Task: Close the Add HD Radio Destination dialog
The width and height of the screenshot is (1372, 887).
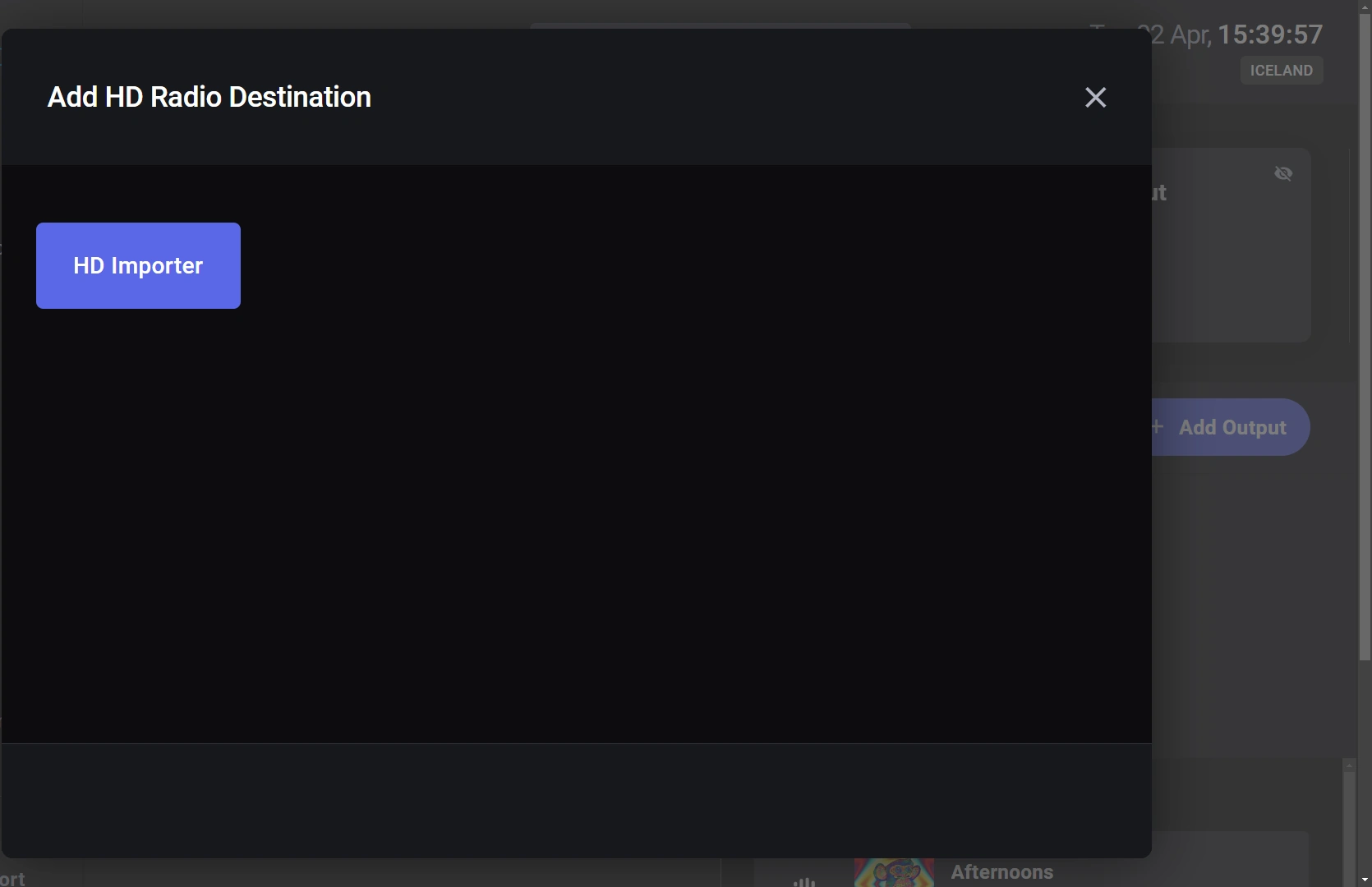Action: pyautogui.click(x=1095, y=97)
